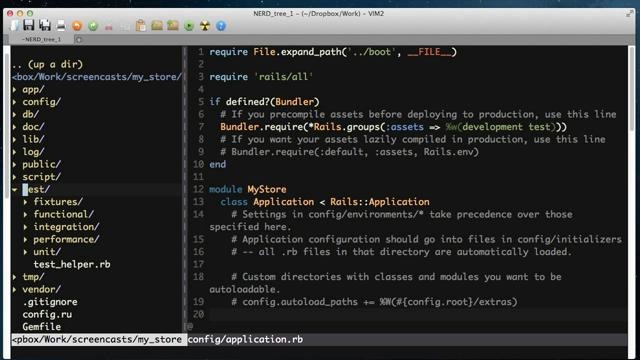
Task: Click the window title 'NERD_tree_1 - (~/Dropbox/Work) - VIM2'
Action: [x=318, y=13]
